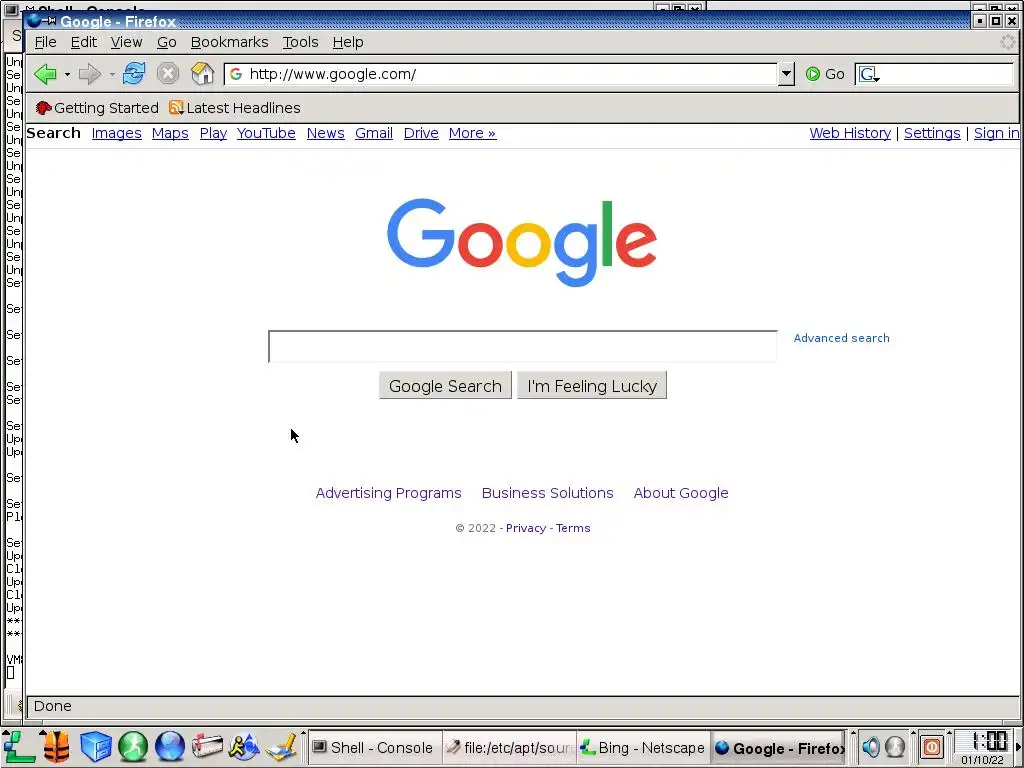
Task: Open the Latest Headlines feed bookmark
Action: coord(234,108)
